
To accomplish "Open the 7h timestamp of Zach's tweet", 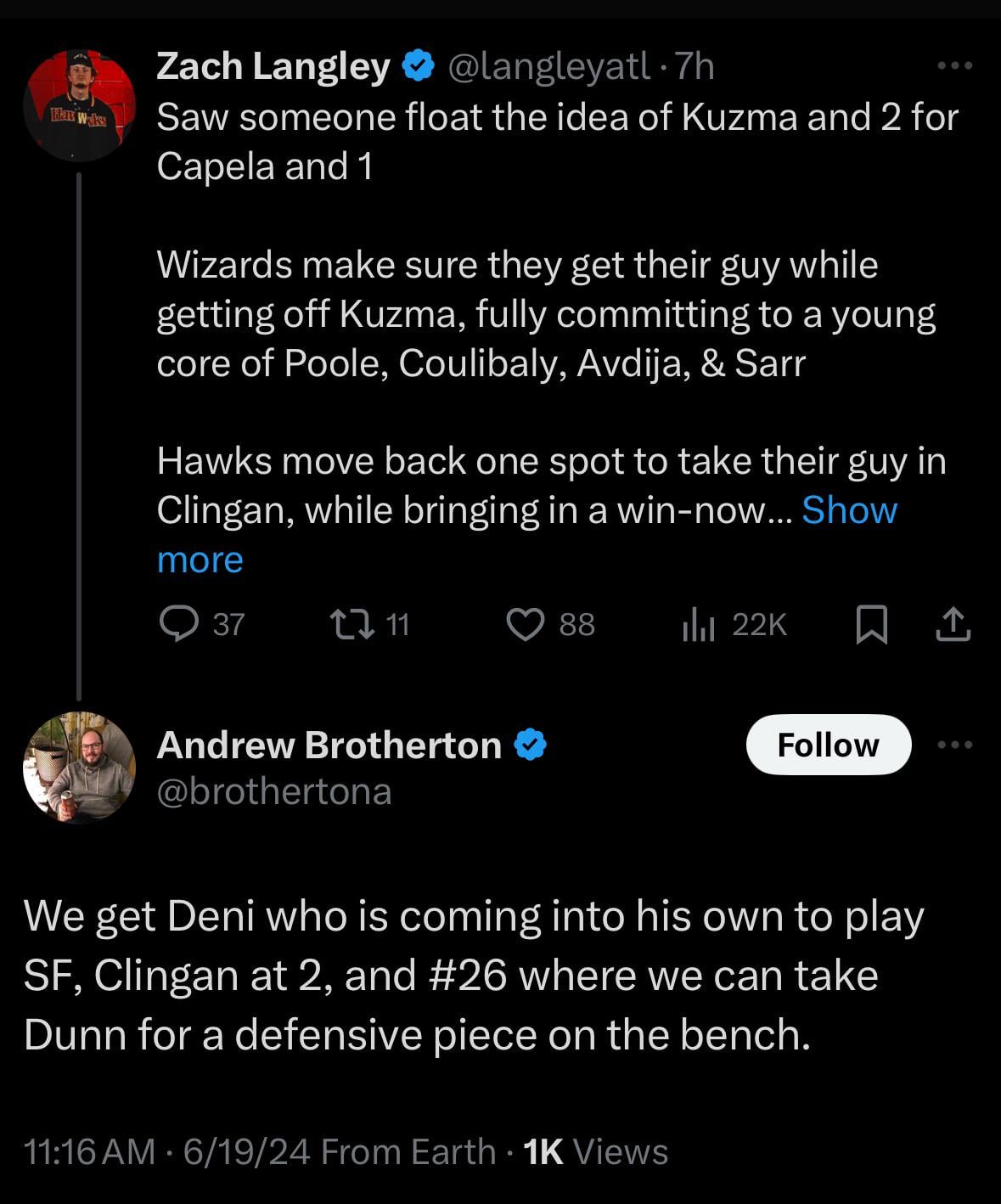I will click(x=694, y=66).
